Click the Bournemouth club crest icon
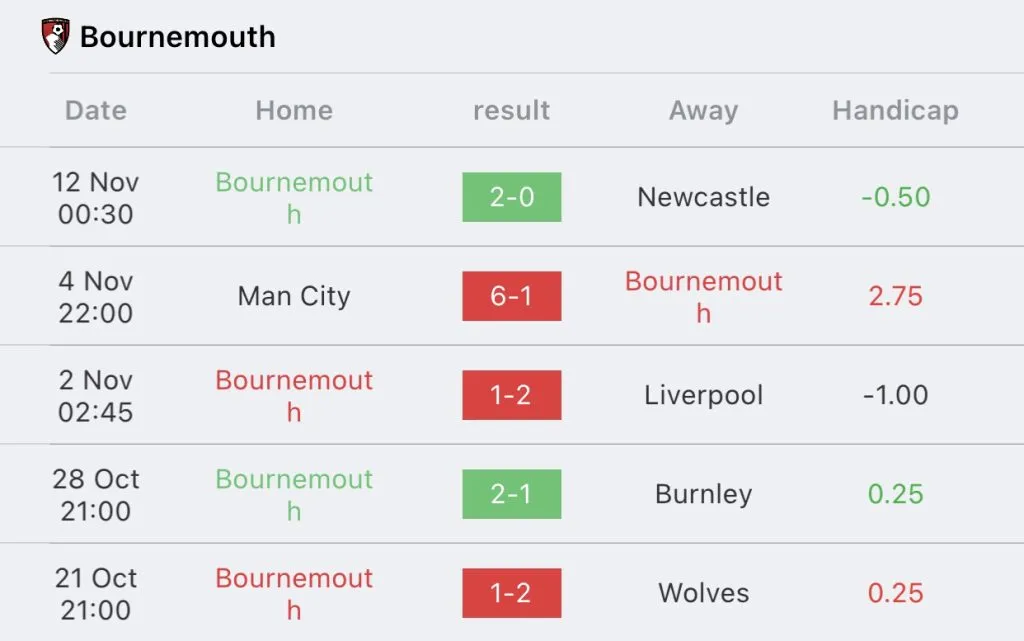 (55, 37)
